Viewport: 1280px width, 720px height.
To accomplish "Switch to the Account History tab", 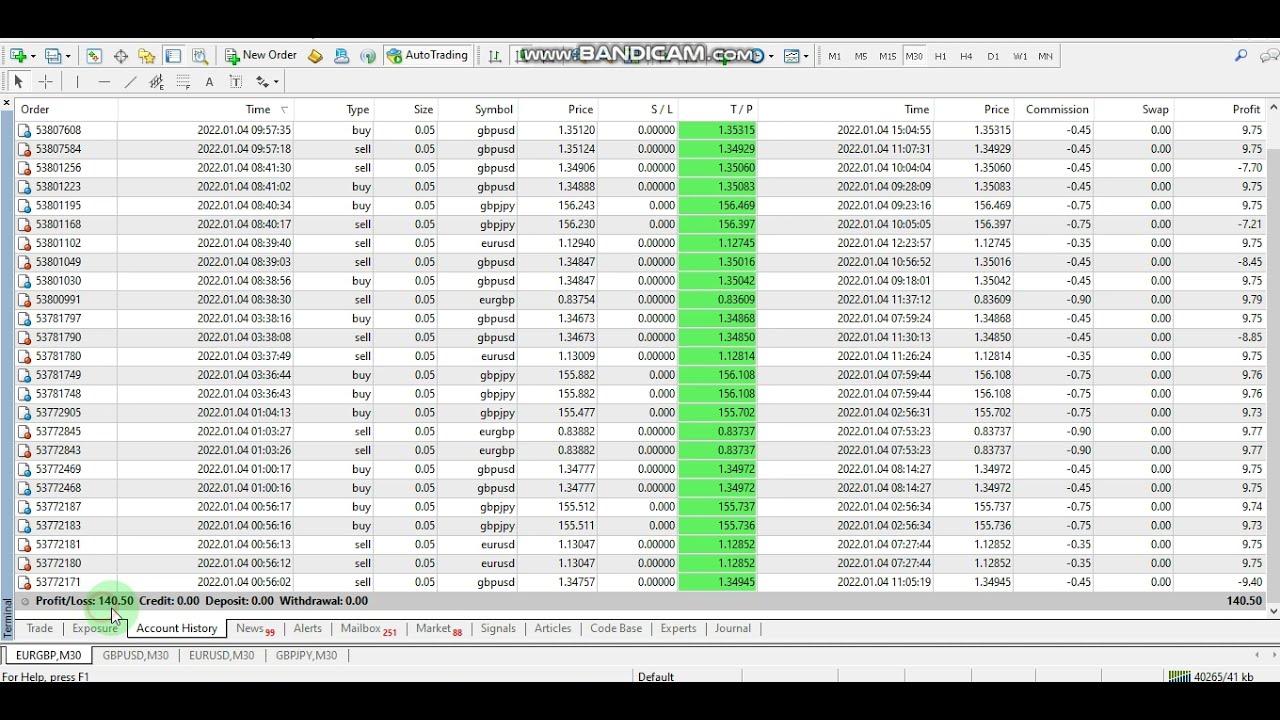I will click(177, 628).
